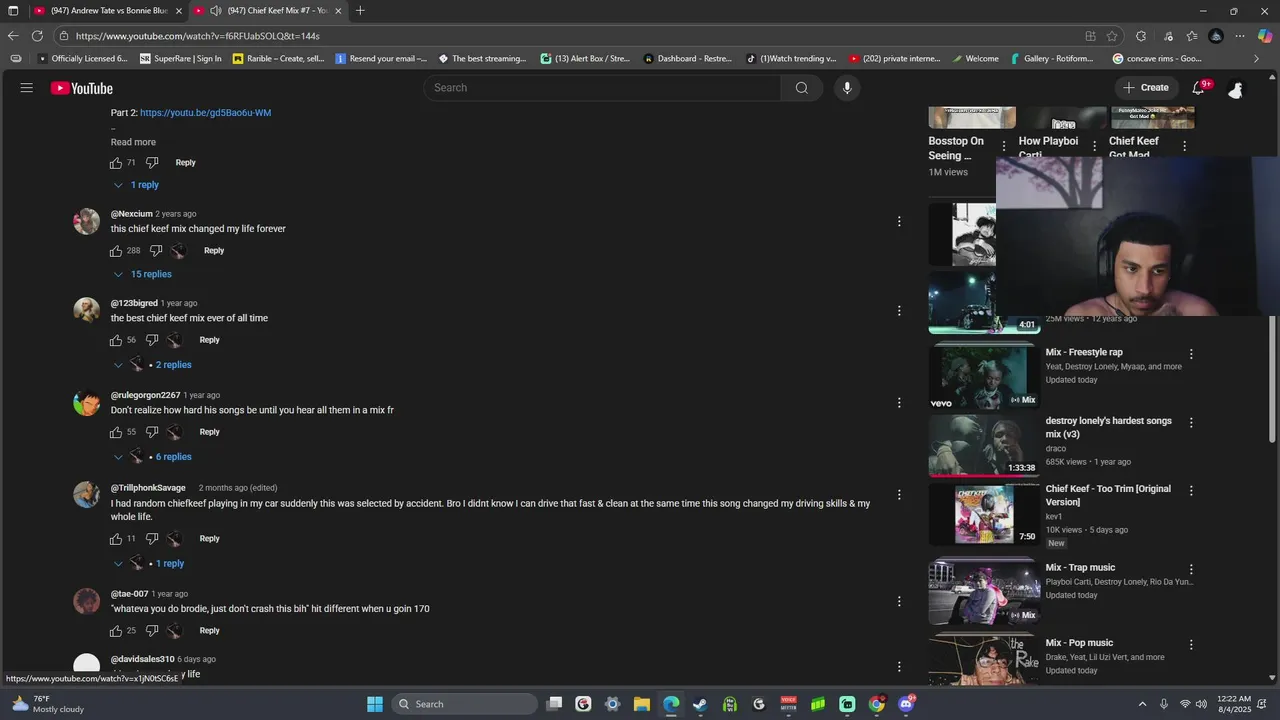This screenshot has width=1280, height=720.
Task: Like the @TrillphonkSavage comment
Action: 116,539
